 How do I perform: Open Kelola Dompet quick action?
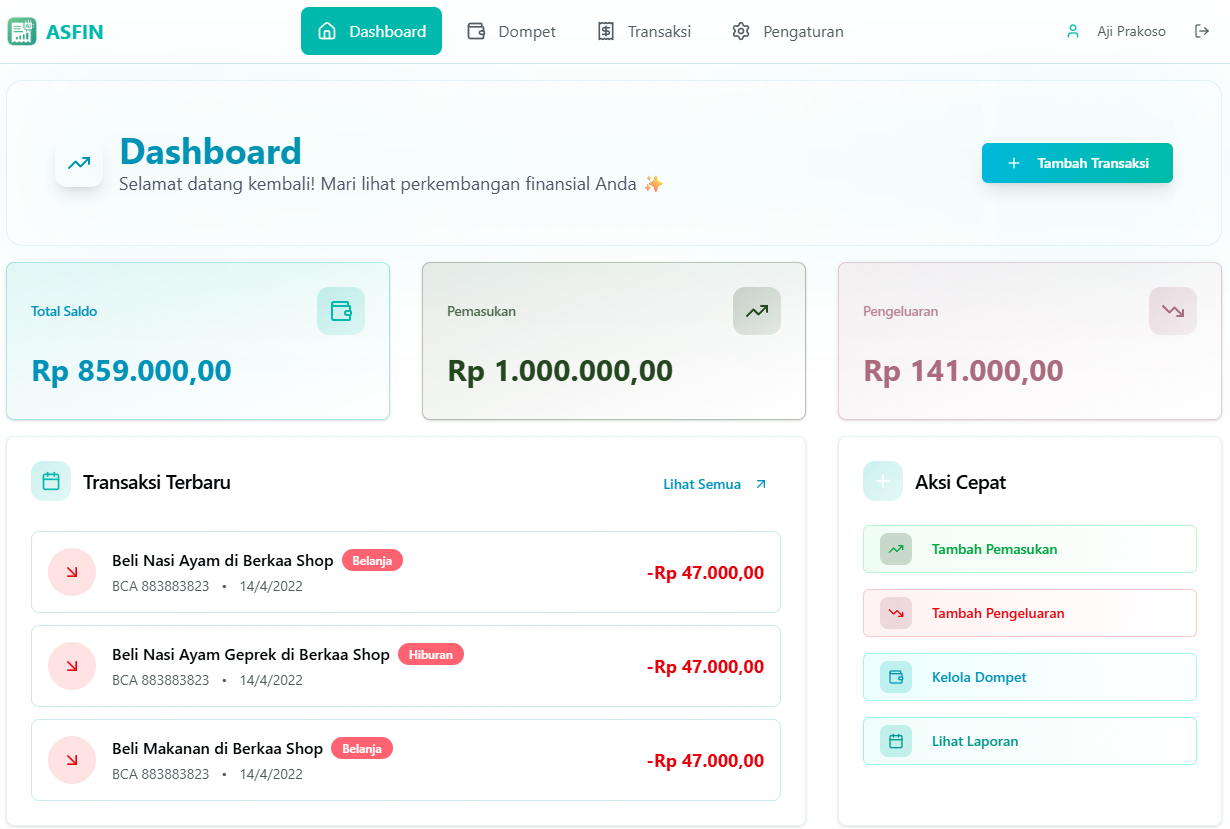point(1030,677)
